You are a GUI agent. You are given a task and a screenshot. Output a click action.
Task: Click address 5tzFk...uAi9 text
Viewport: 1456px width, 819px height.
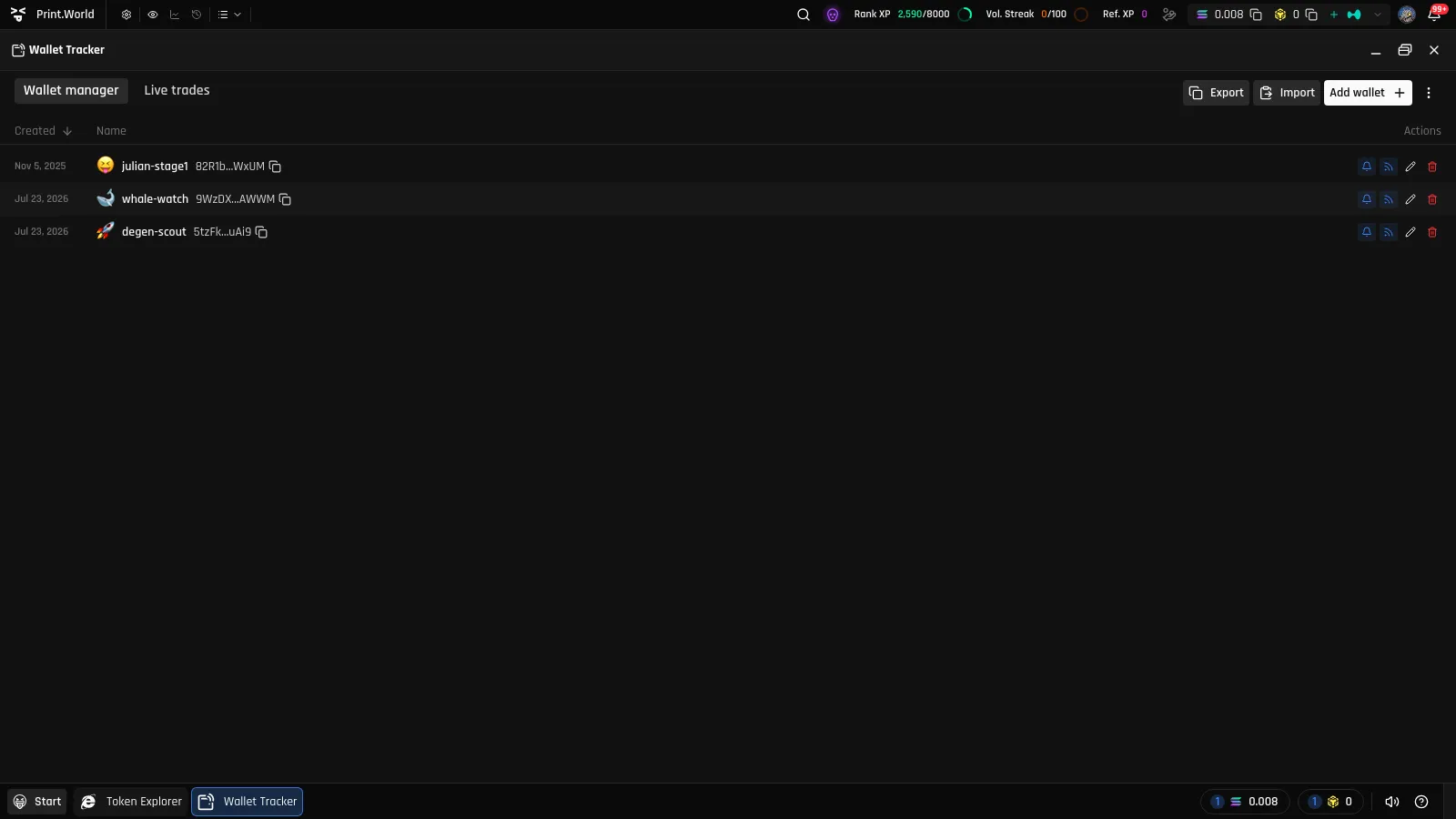pos(222,232)
